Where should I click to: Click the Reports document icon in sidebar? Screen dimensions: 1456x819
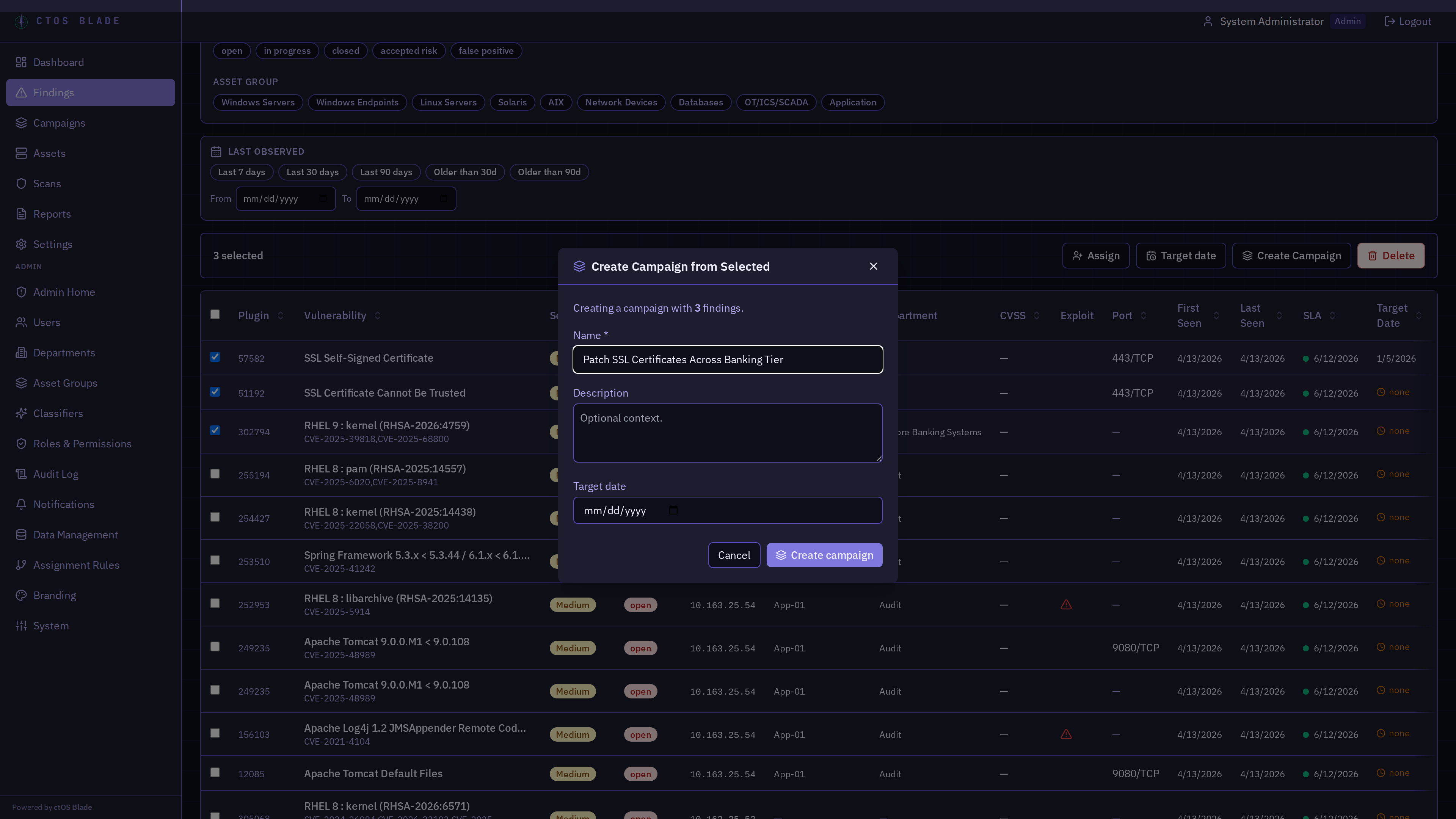pyautogui.click(x=21, y=213)
